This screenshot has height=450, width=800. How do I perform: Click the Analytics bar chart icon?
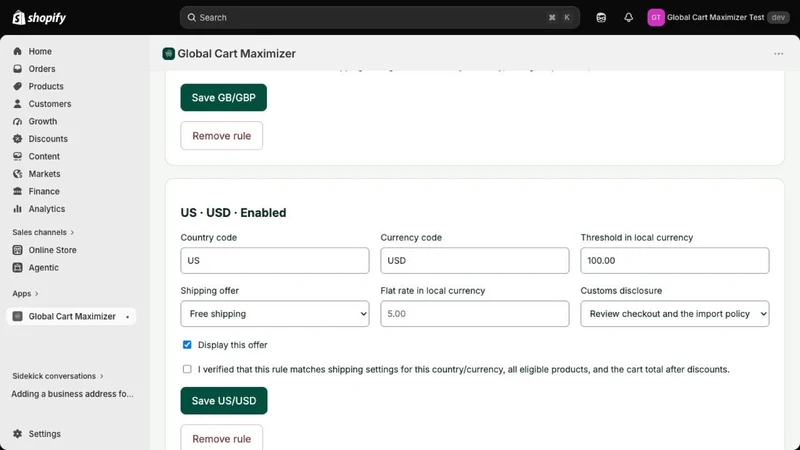pyautogui.click(x=17, y=209)
